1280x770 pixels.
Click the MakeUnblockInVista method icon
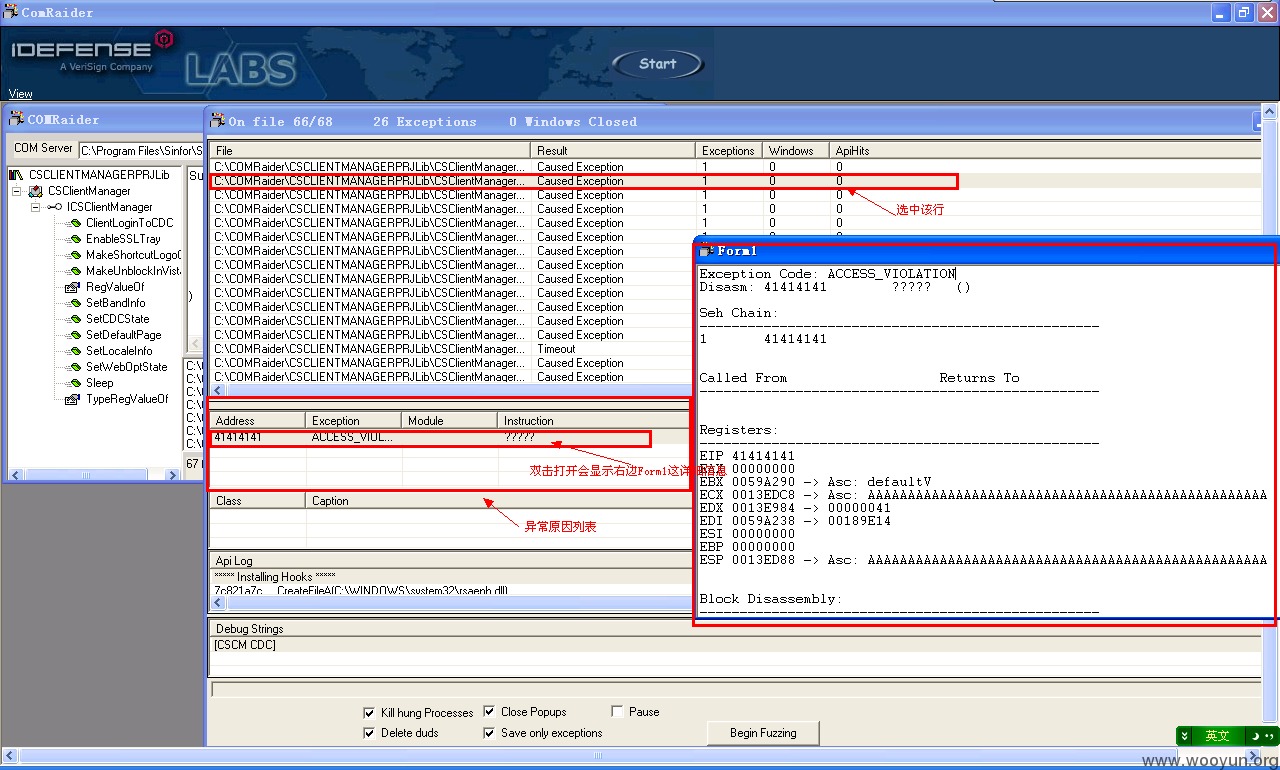(x=73, y=271)
